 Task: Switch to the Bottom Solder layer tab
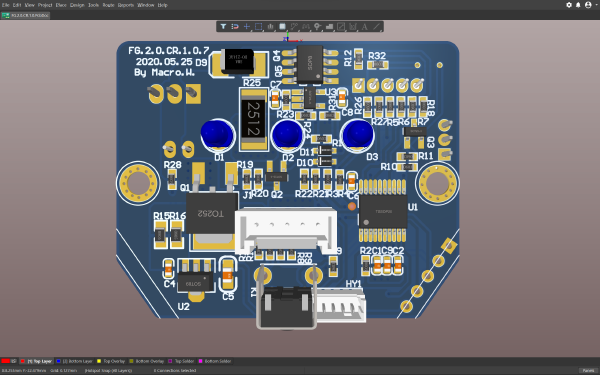pos(215,361)
